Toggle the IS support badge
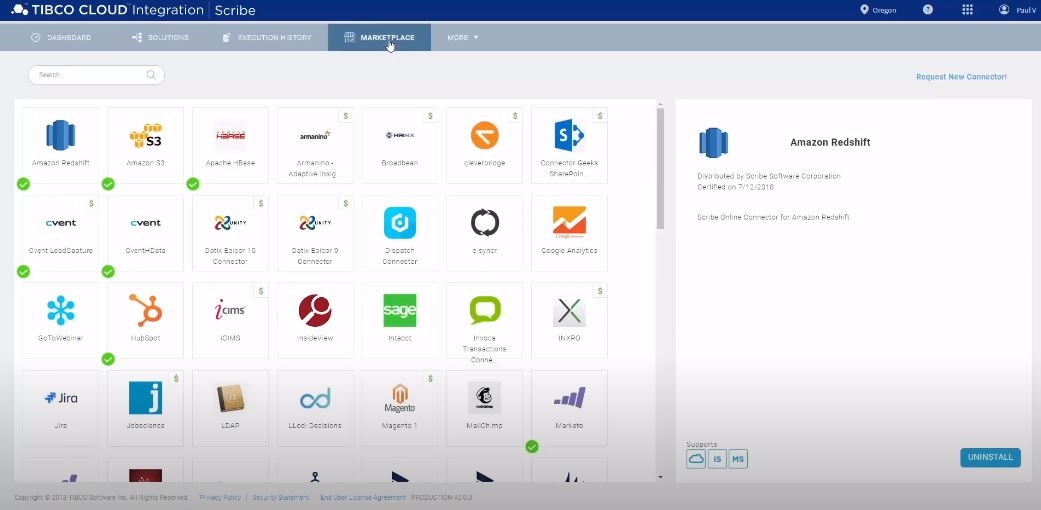The height and width of the screenshot is (510, 1041). coord(717,459)
